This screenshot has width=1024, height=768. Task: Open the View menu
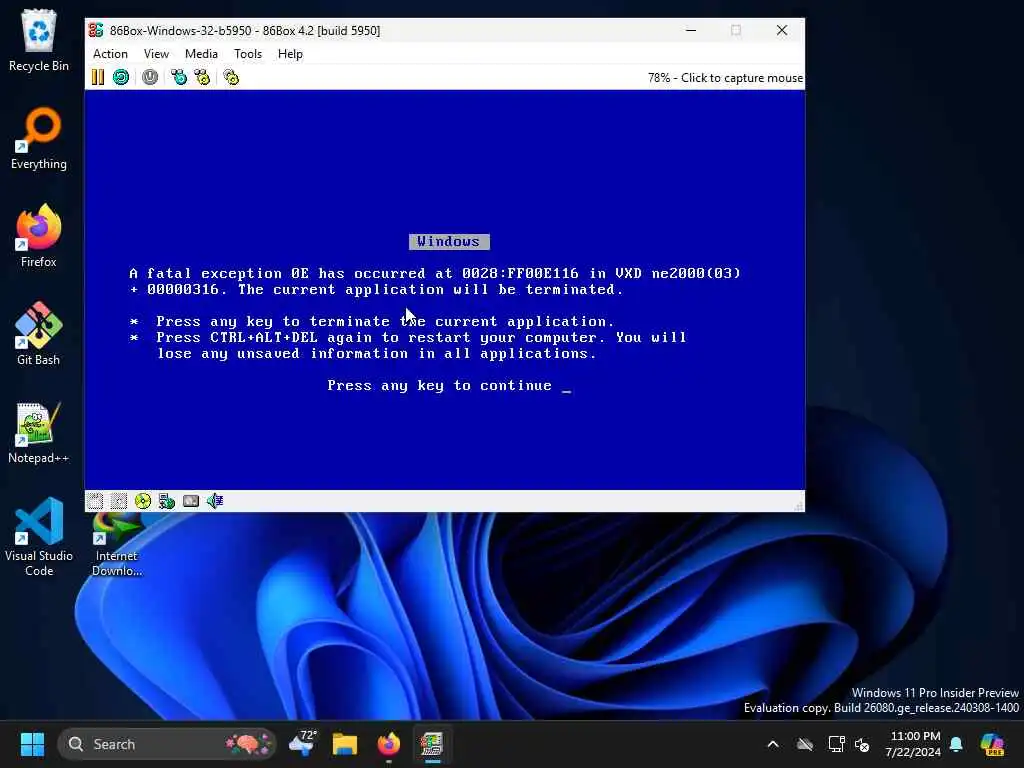(x=156, y=54)
